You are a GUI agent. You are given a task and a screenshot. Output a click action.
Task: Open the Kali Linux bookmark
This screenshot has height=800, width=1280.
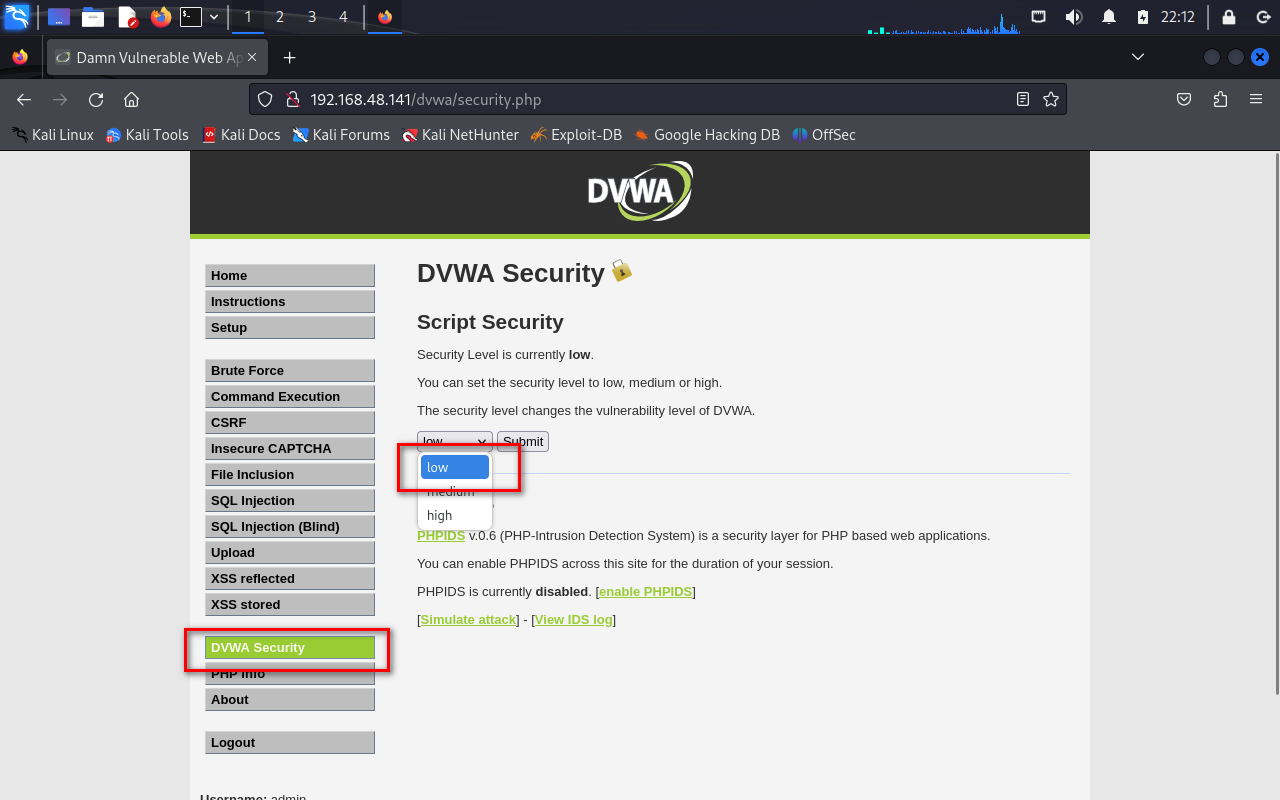point(52,134)
